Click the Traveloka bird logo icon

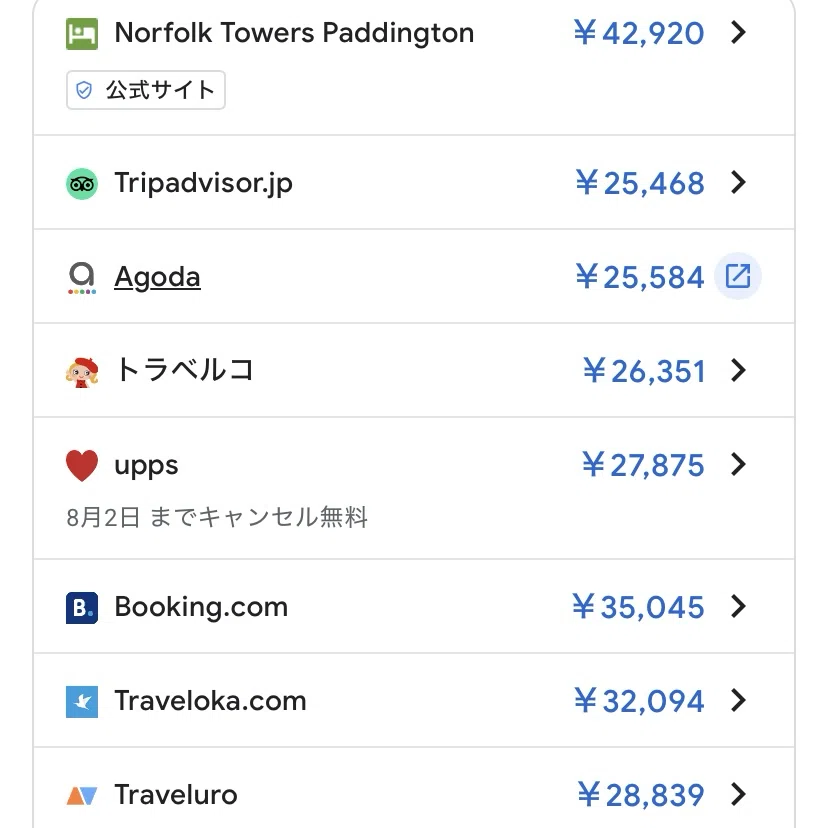(82, 702)
